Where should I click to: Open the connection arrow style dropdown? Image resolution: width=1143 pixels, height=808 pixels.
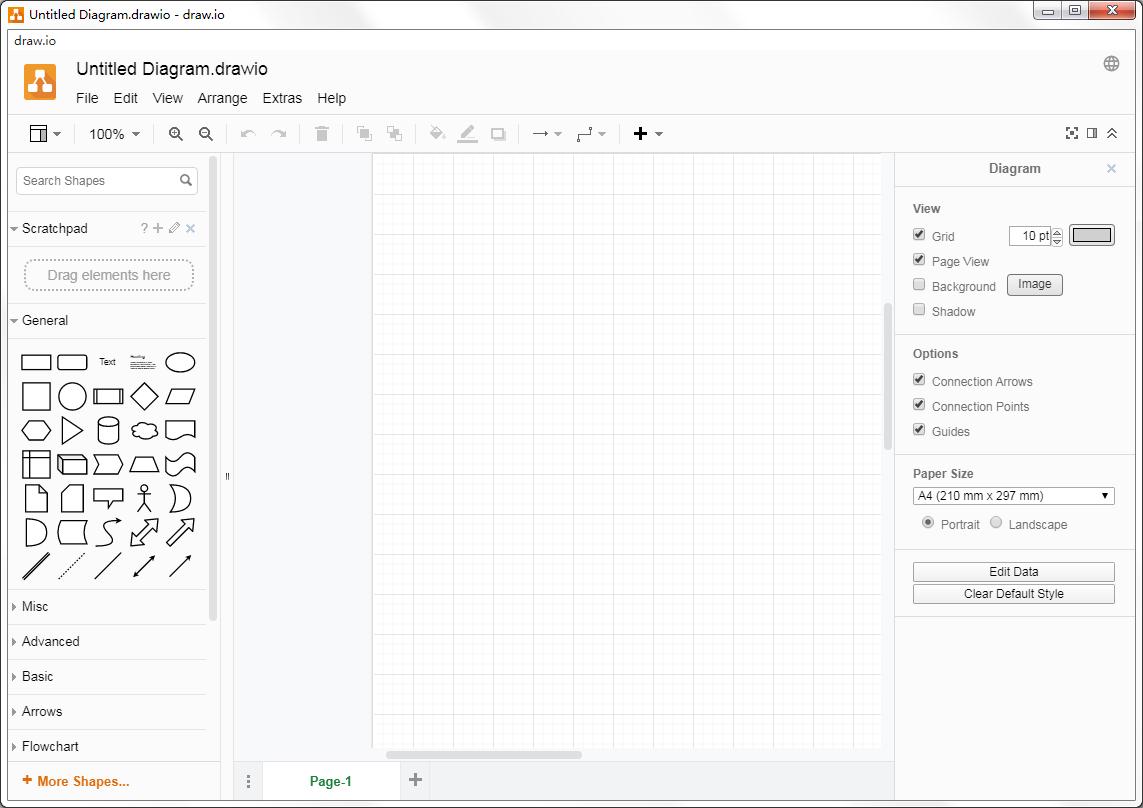(x=547, y=133)
